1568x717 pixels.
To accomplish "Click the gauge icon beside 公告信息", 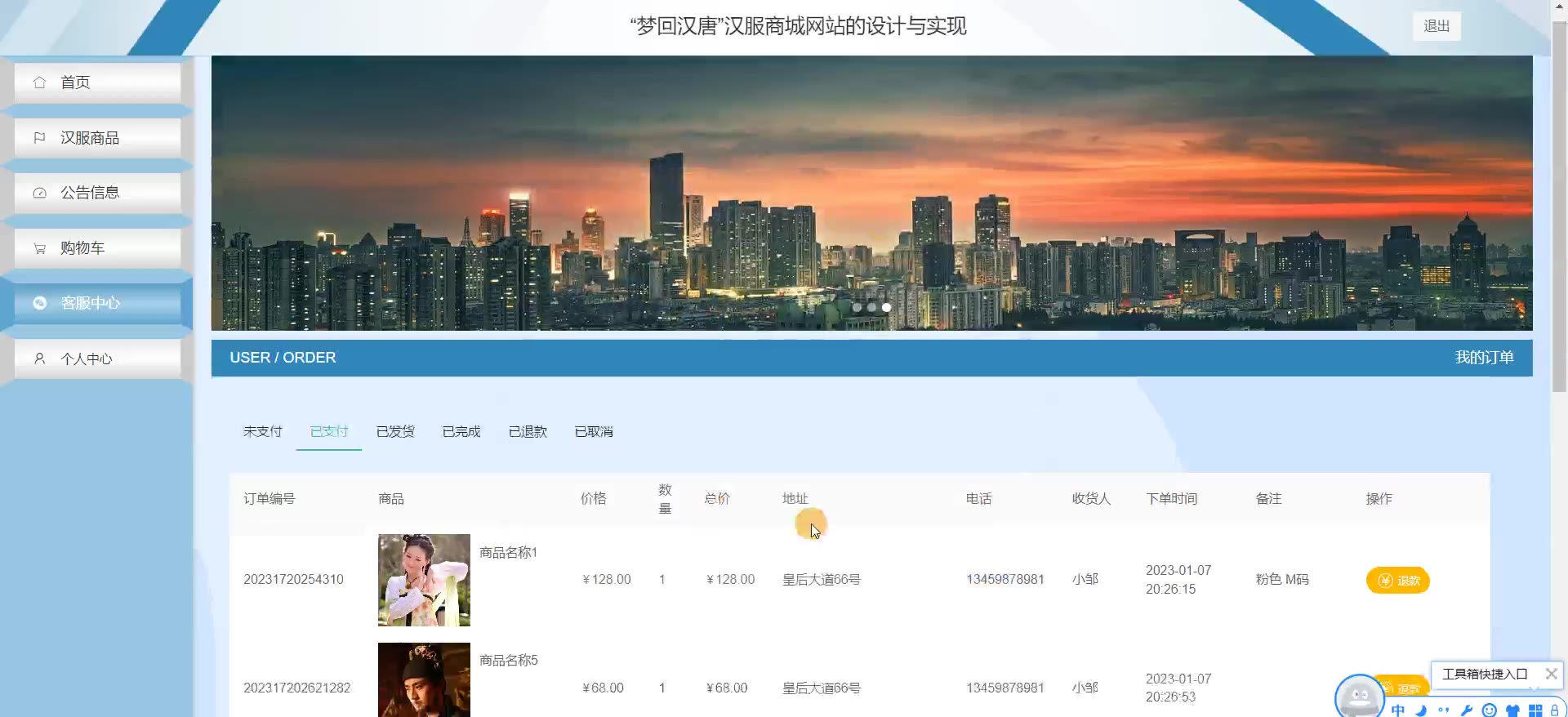I will coord(39,193).
